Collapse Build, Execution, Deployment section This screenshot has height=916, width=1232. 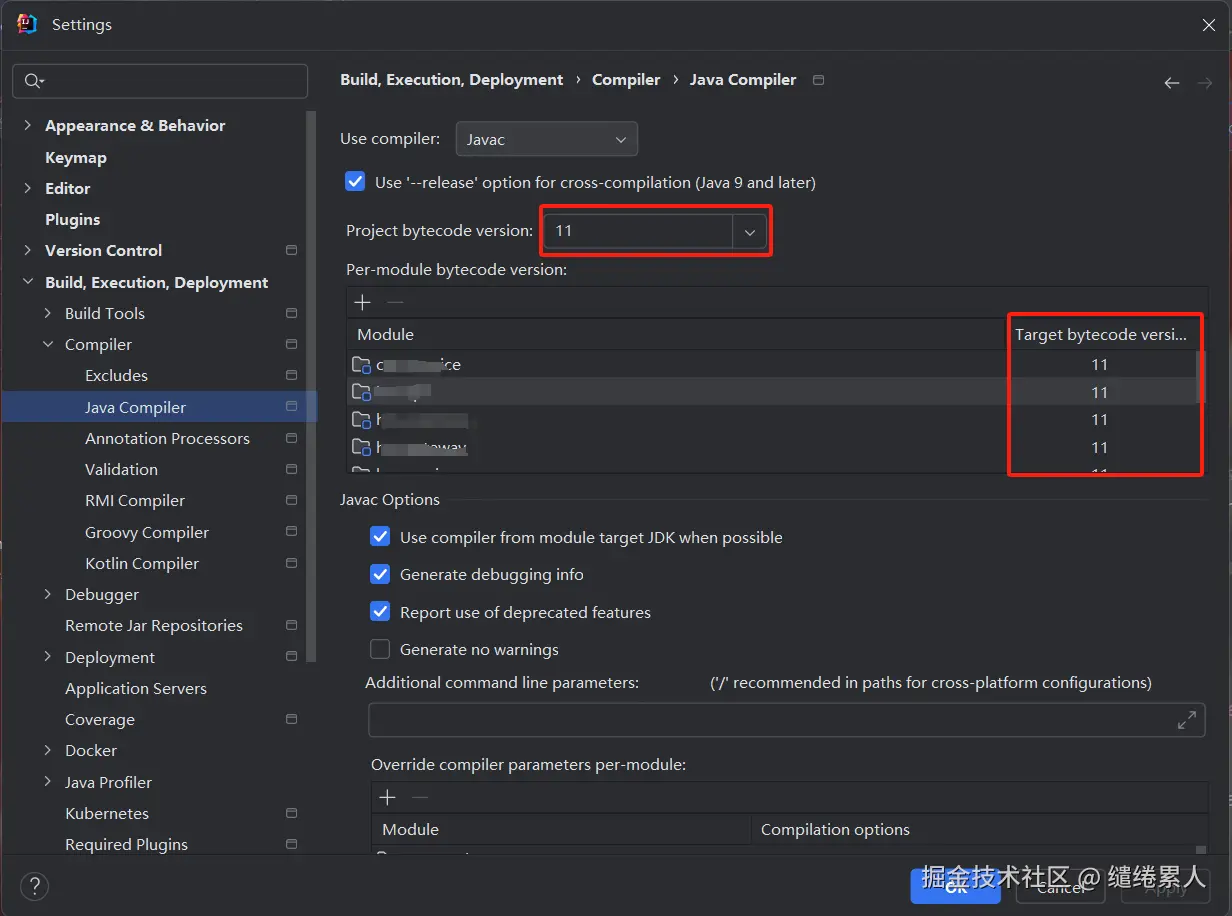coord(28,282)
